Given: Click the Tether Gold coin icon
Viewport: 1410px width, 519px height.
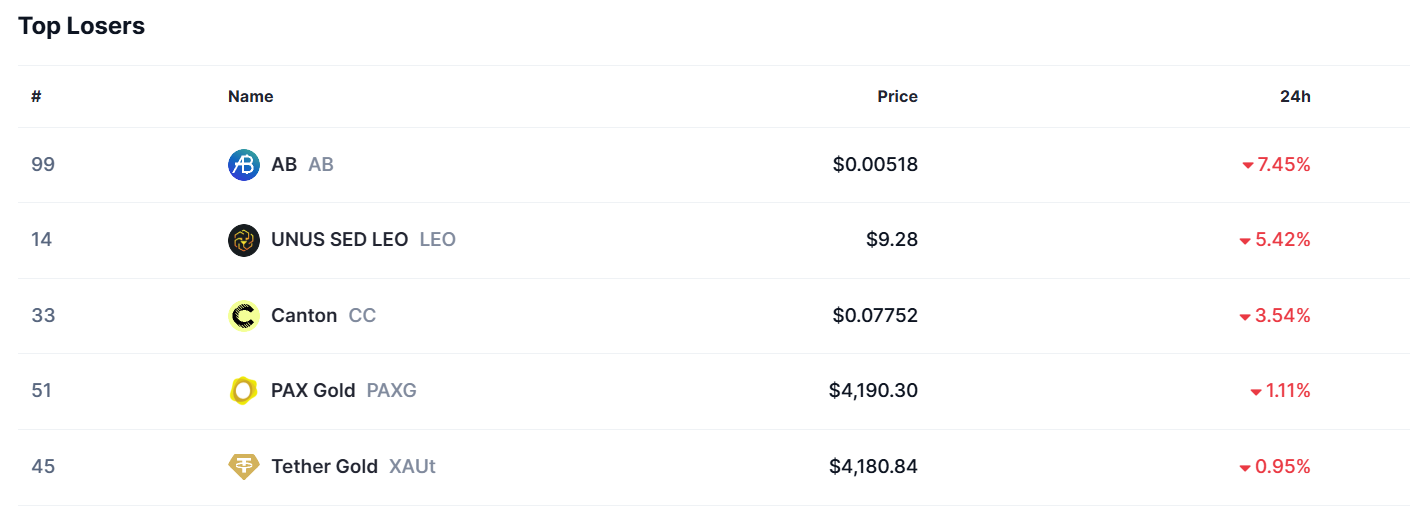Looking at the screenshot, I should [244, 467].
